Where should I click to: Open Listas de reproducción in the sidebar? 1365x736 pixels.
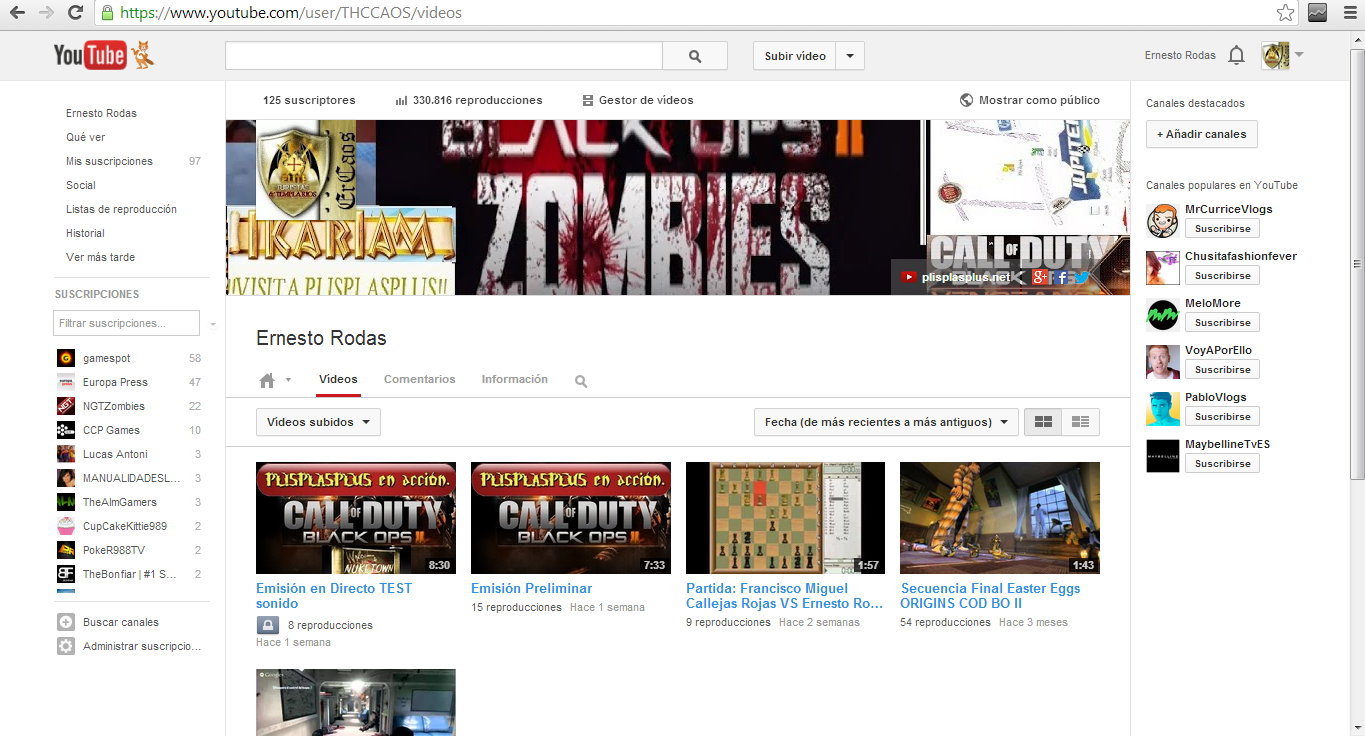point(121,209)
